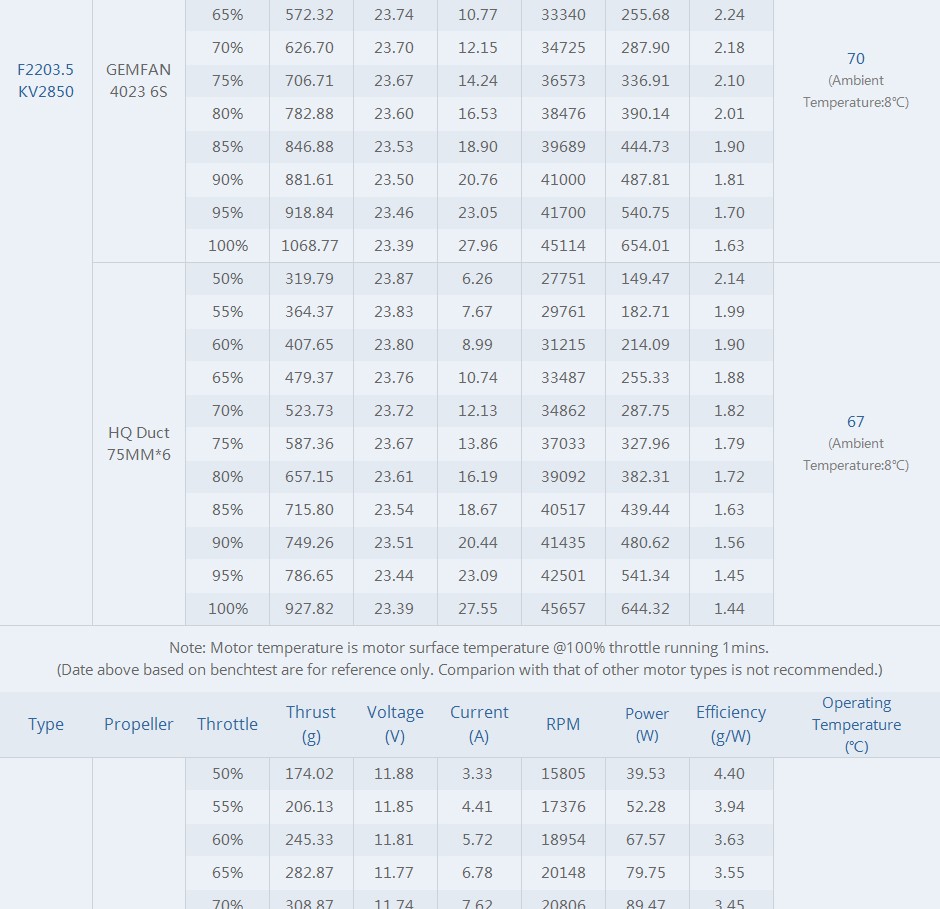Click the Power (W) column header
The width and height of the screenshot is (940, 909).
(647, 724)
